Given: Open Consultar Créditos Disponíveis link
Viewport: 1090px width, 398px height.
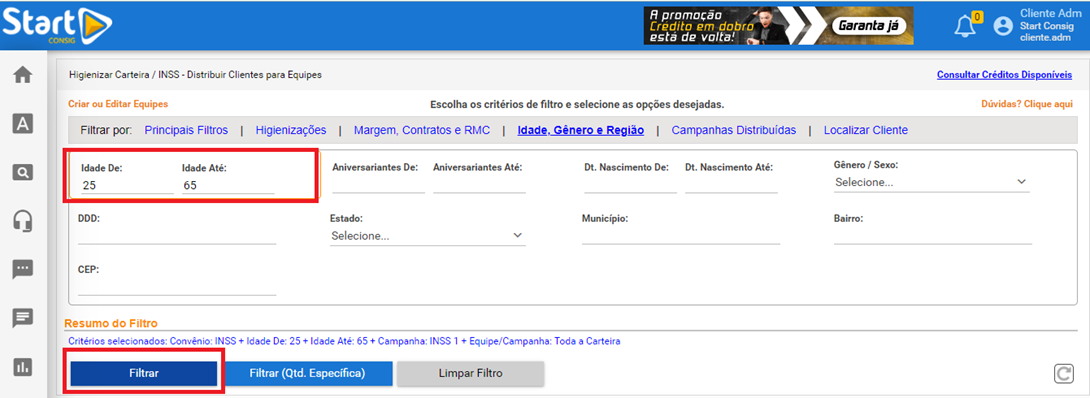Looking at the screenshot, I should pyautogui.click(x=1004, y=74).
